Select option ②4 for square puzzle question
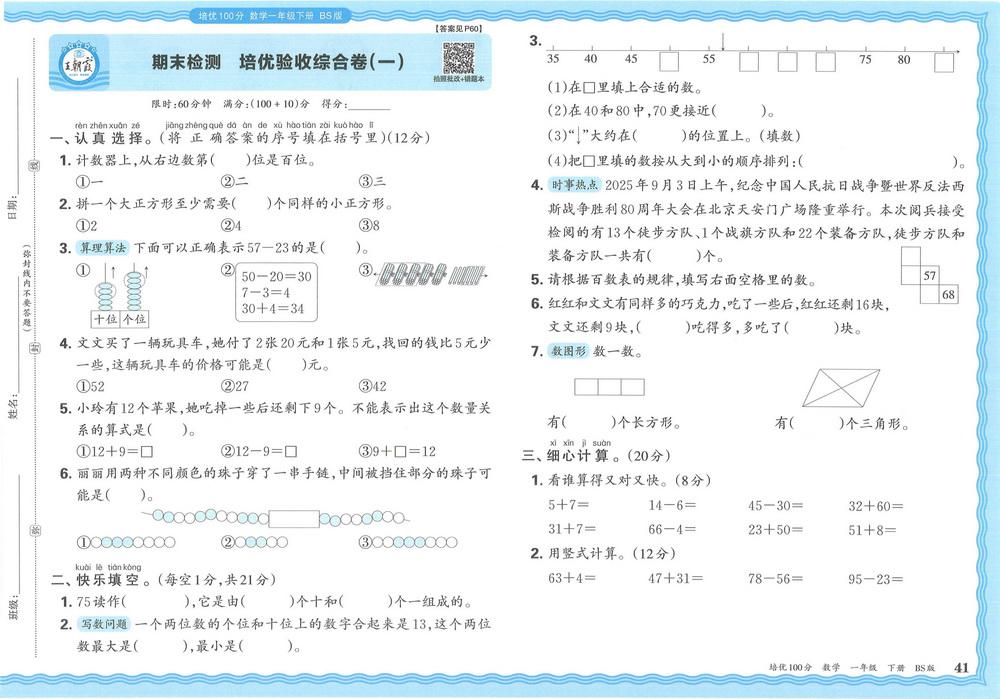Viewport: 1000px width, 699px height. [x=231, y=225]
